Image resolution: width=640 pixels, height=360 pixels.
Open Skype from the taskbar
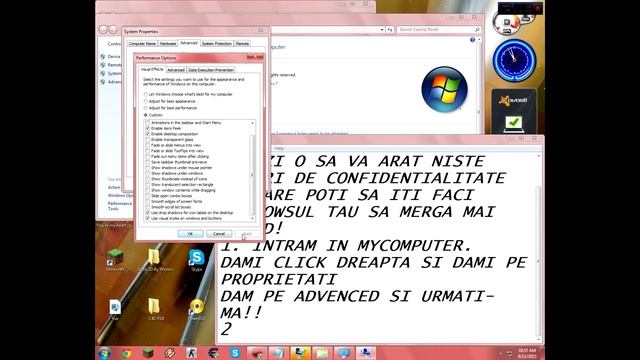coord(235,353)
